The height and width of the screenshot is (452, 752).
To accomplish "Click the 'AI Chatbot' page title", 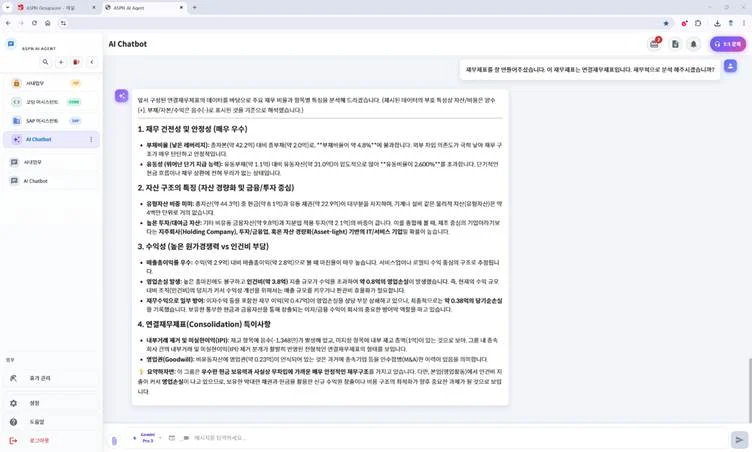I will point(128,44).
